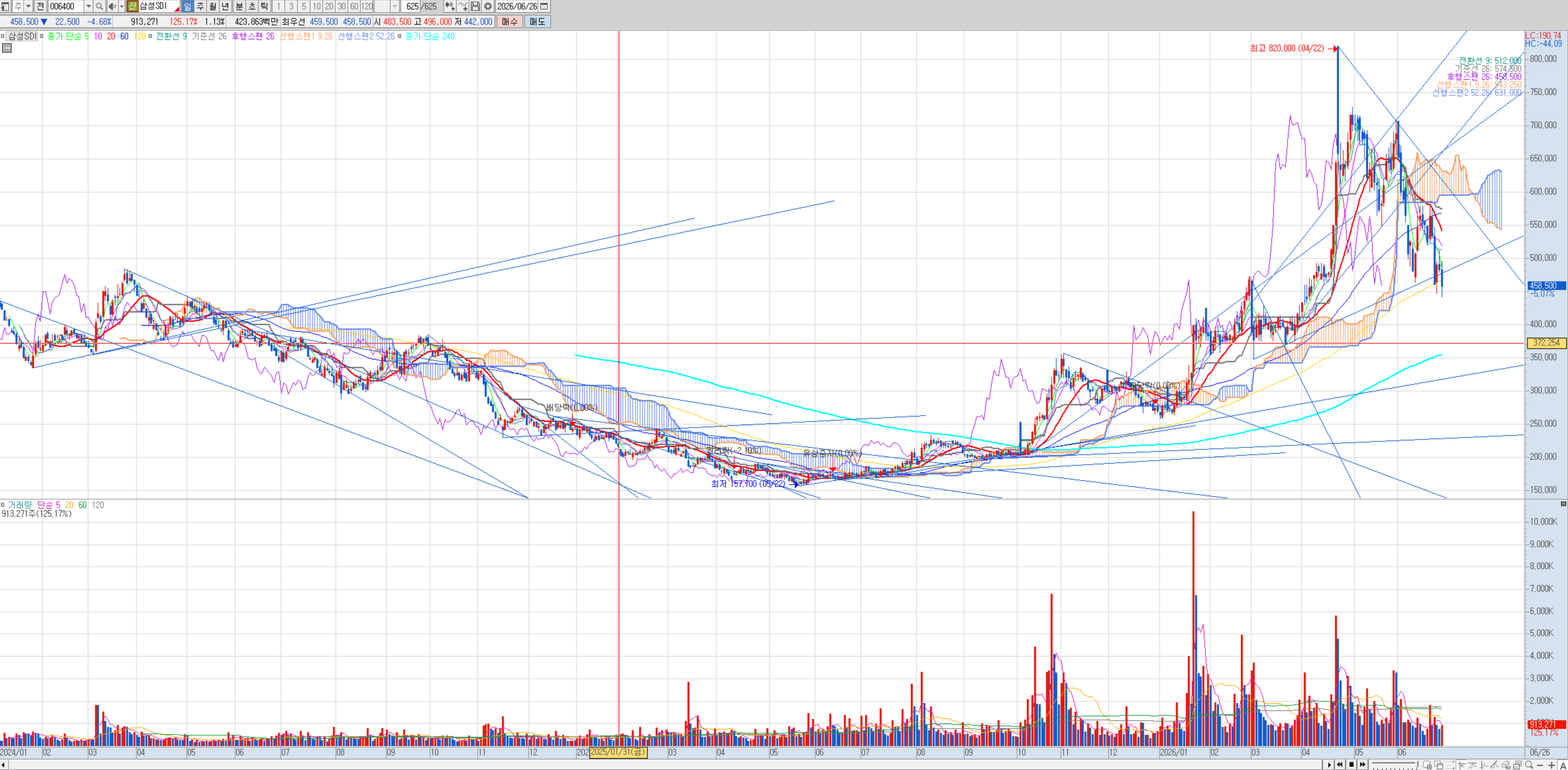Click the 종가 단순 240 legend label
Viewport: 1568px width, 770px height.
pos(430,37)
